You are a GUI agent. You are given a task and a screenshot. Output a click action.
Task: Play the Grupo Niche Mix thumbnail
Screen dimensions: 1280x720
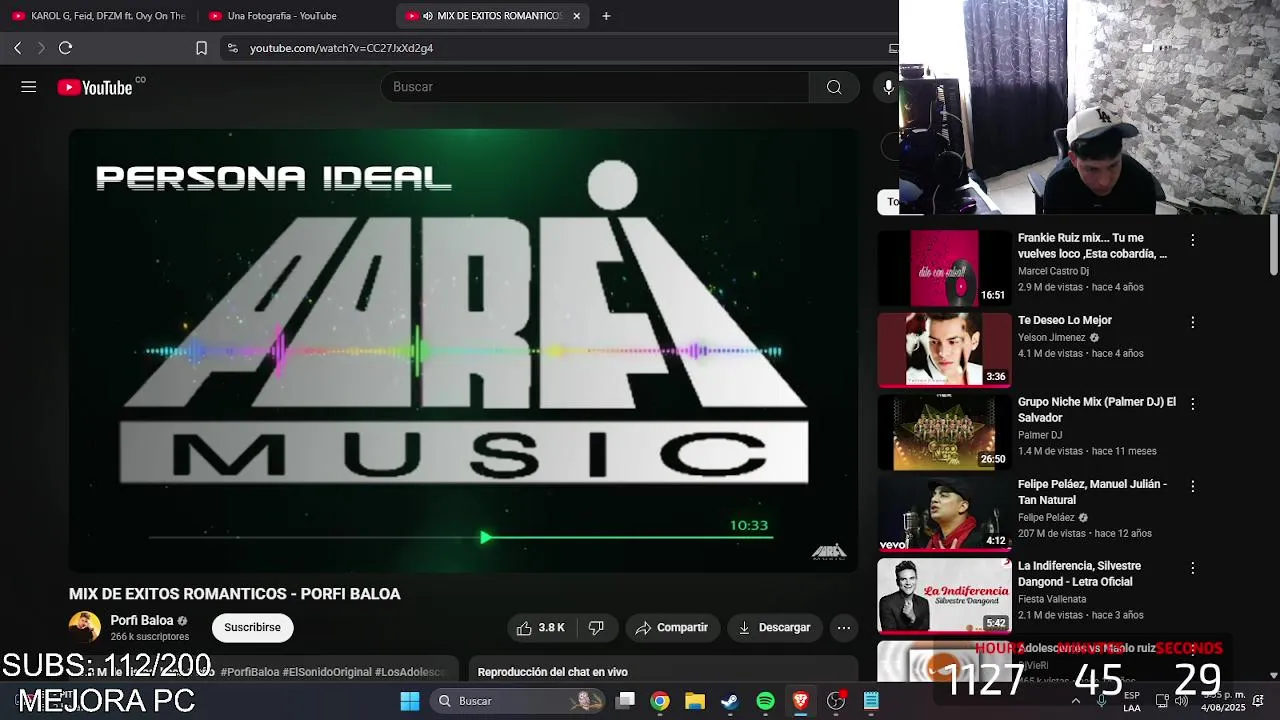tap(944, 432)
